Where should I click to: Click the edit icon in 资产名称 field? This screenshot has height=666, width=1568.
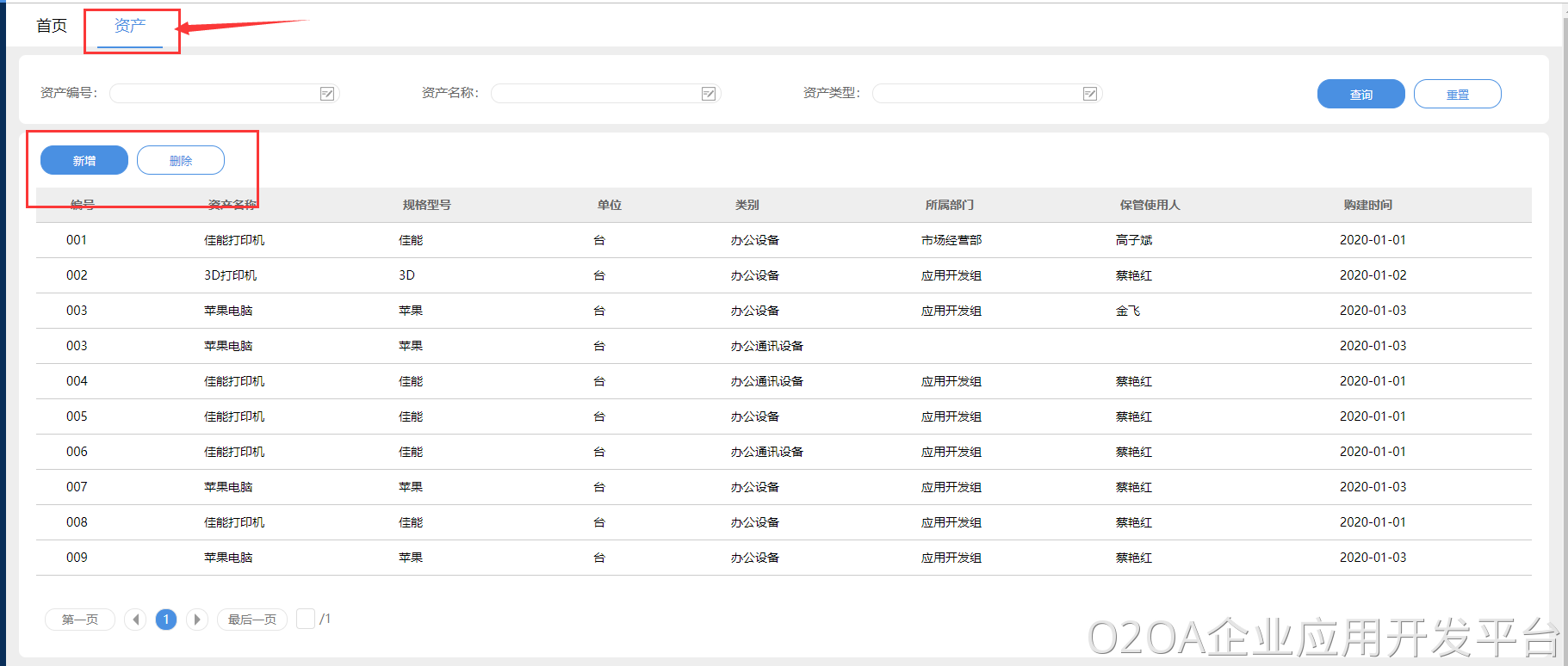tap(709, 94)
